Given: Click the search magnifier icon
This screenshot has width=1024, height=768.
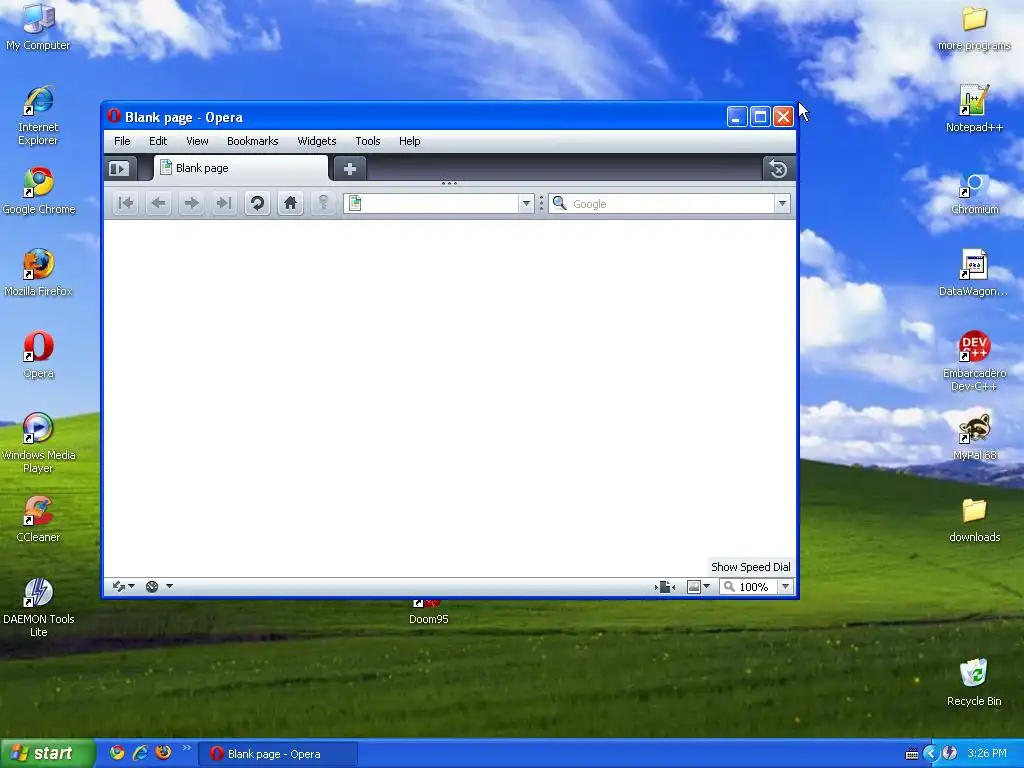Looking at the screenshot, I should tap(560, 204).
